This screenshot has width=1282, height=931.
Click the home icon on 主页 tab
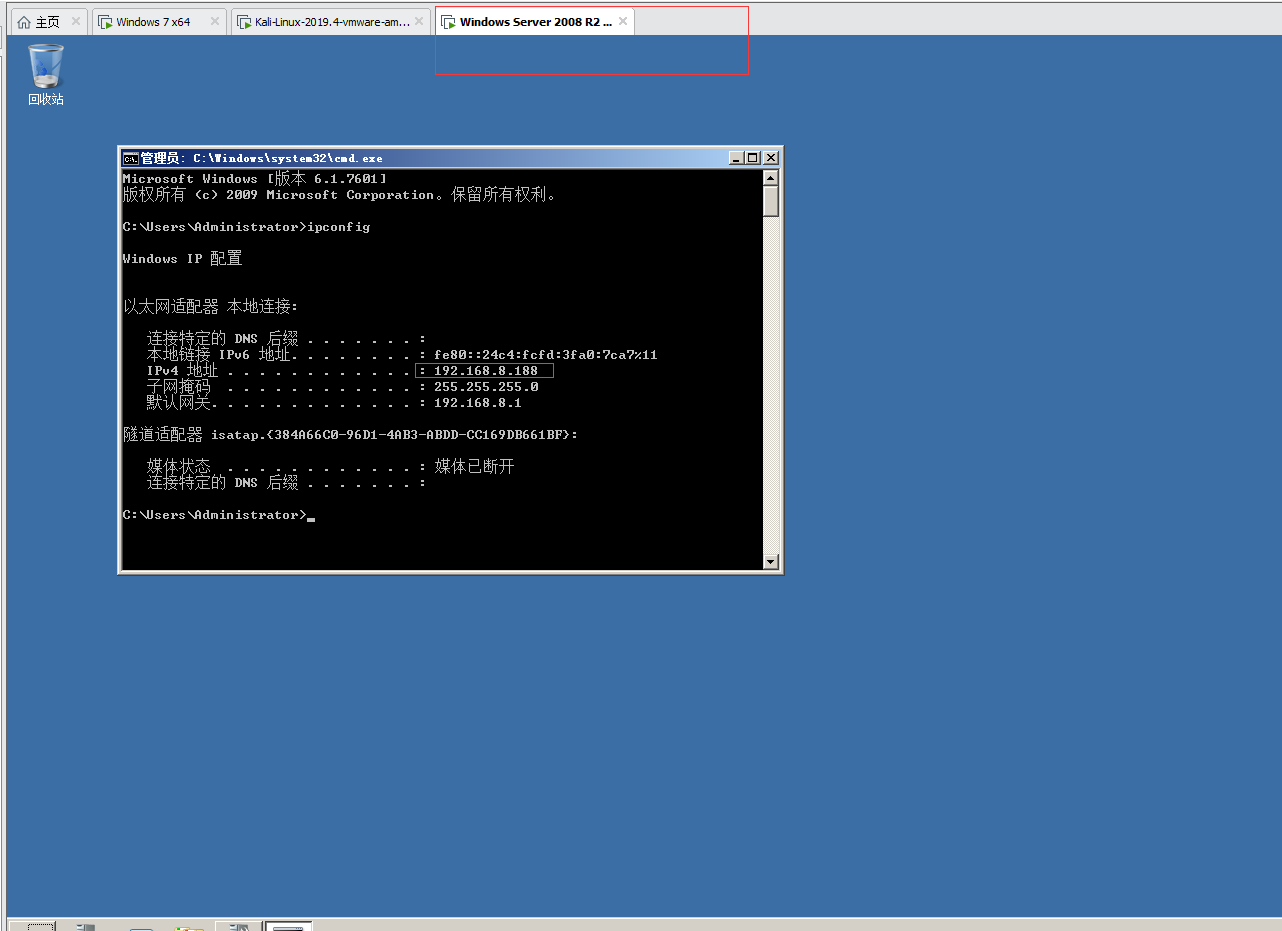tap(24, 22)
